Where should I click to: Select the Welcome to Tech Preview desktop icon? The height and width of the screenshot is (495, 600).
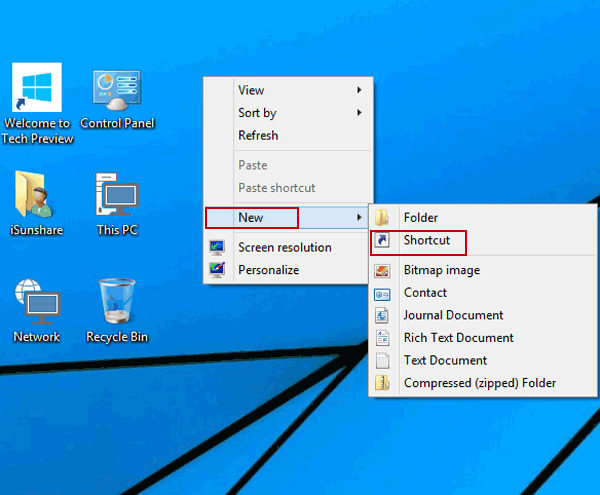coord(37,89)
